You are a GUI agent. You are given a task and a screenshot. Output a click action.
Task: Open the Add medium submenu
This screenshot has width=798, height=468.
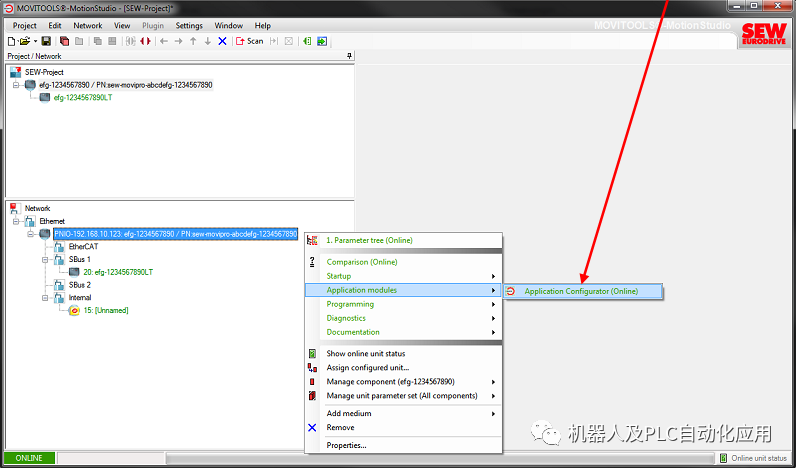[403, 414]
